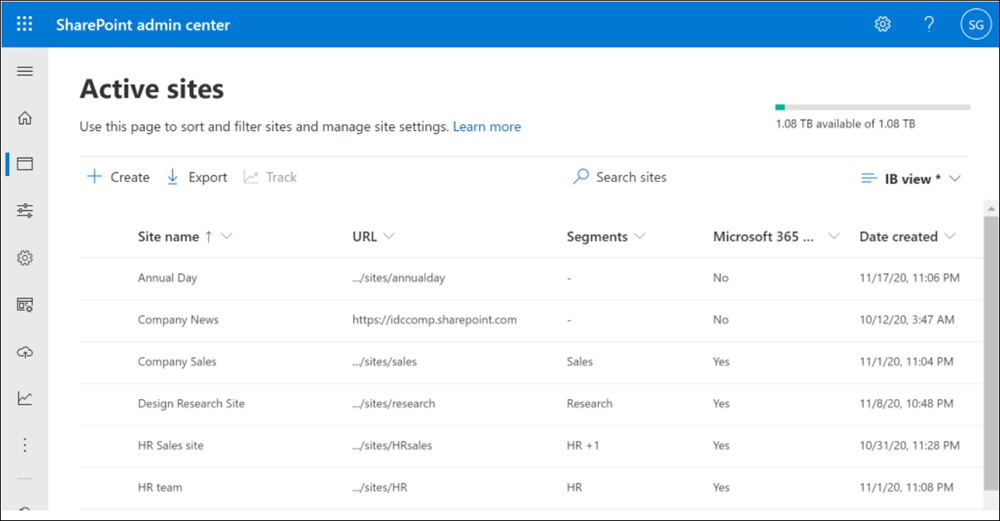
Task: Sort by the Site name column
Action: click(168, 237)
